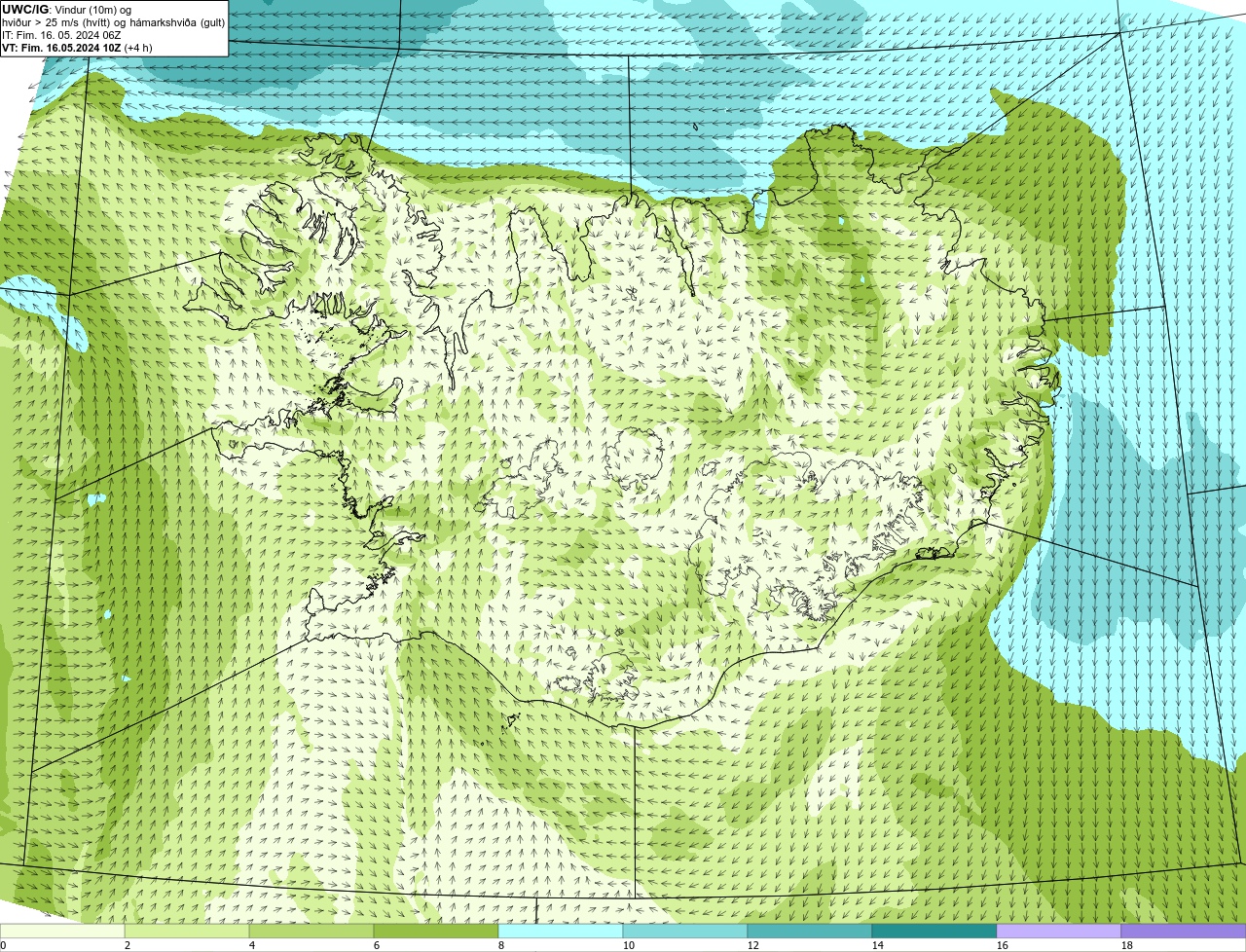1246x952 pixels.
Task: Click the "18" label on the color scale
Action: point(1127,945)
